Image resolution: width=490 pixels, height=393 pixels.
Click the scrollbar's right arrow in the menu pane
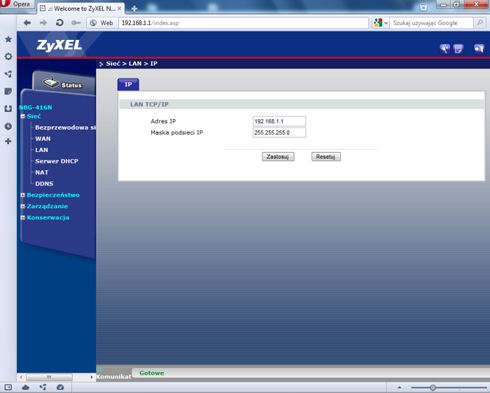tap(91, 377)
